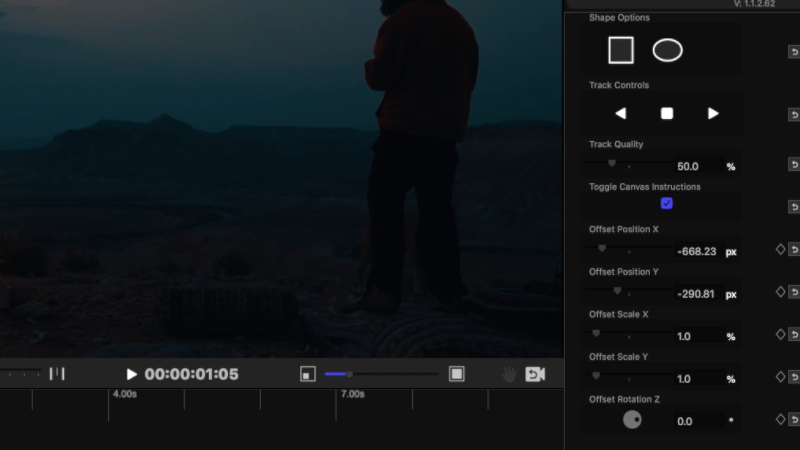Viewport: 800px width, 450px height.
Task: Uncheck Toggle Canvas Instructions checkbox
Action: click(666, 203)
